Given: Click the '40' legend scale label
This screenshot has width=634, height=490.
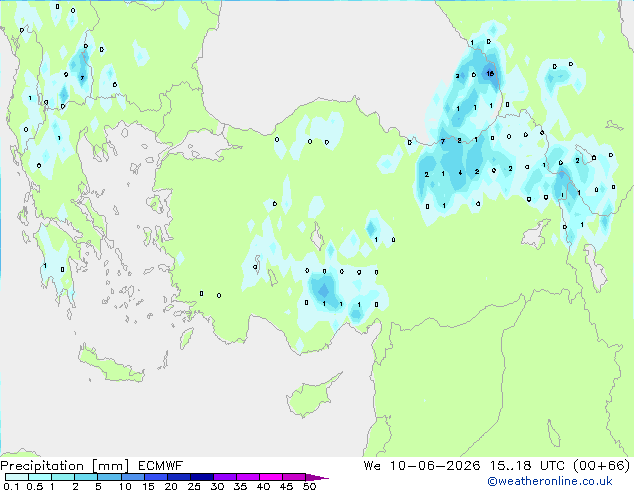Looking at the screenshot, I should click(x=263, y=486).
